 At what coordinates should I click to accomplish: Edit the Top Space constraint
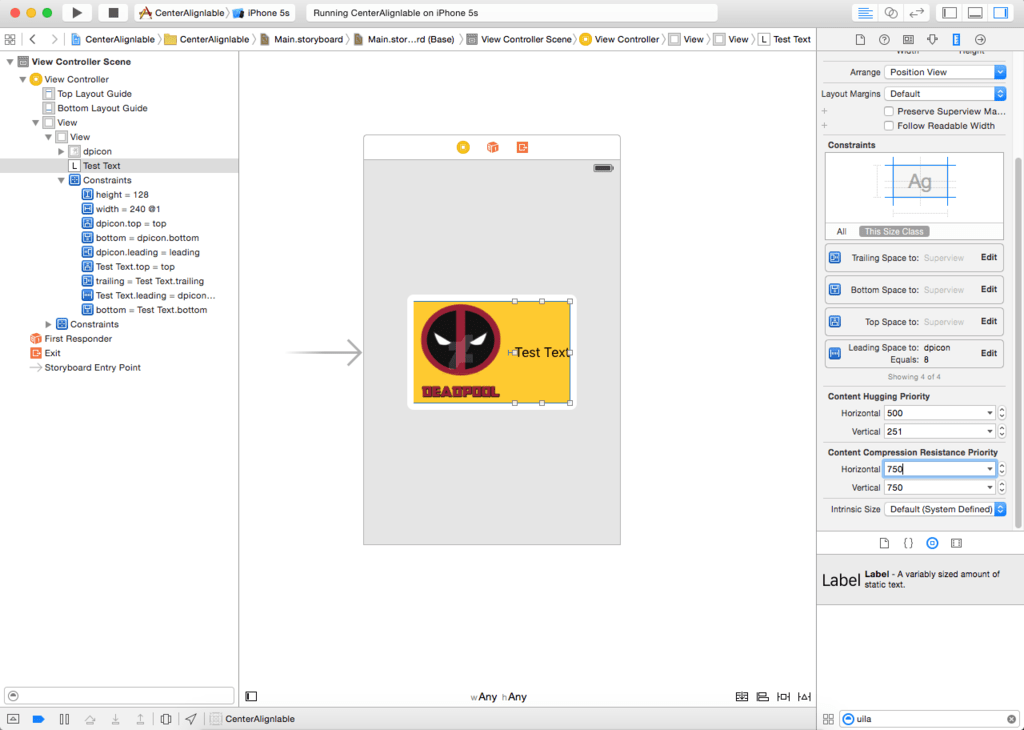pyautogui.click(x=989, y=321)
